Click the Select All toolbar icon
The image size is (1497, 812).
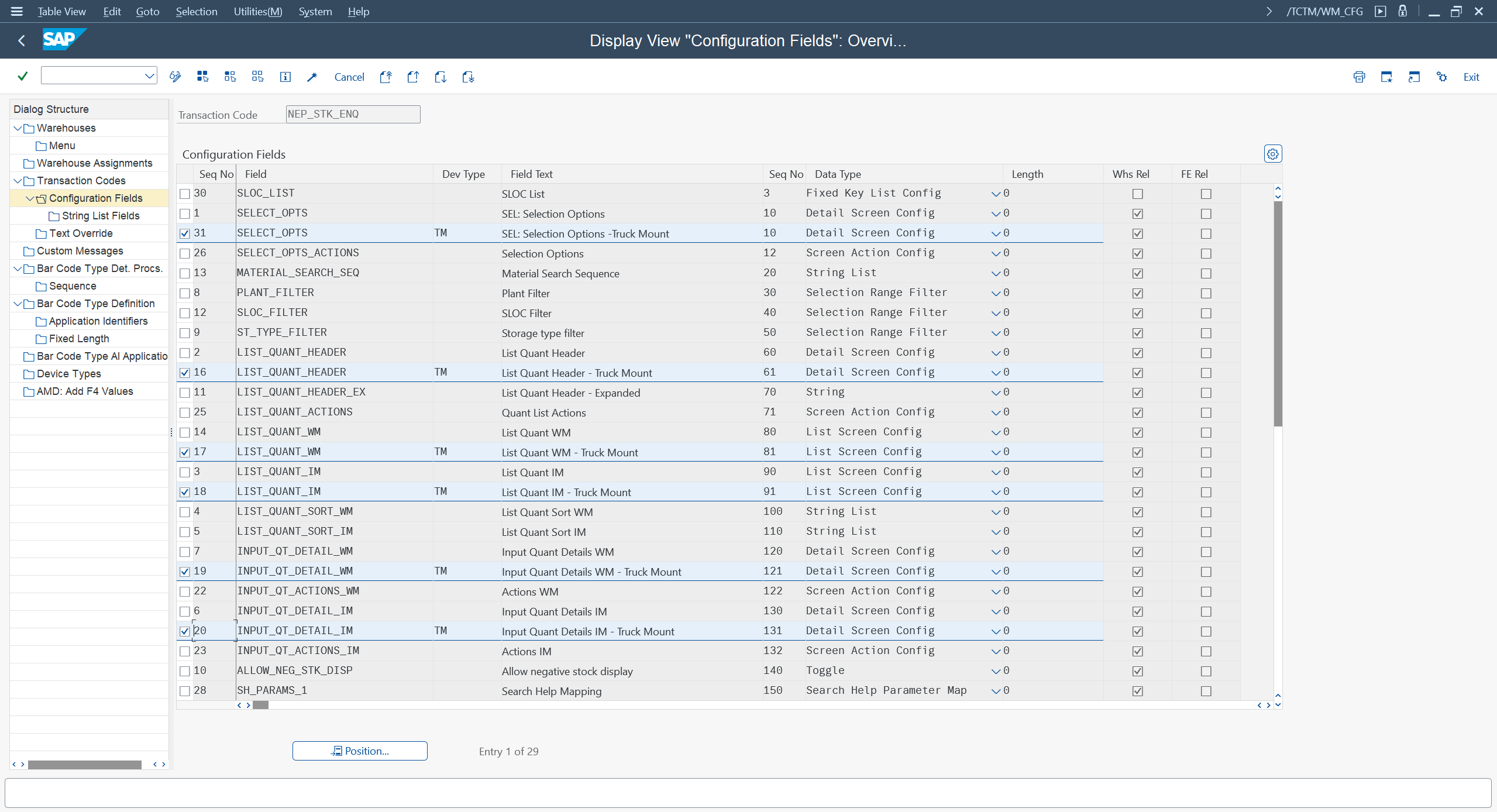(202, 77)
